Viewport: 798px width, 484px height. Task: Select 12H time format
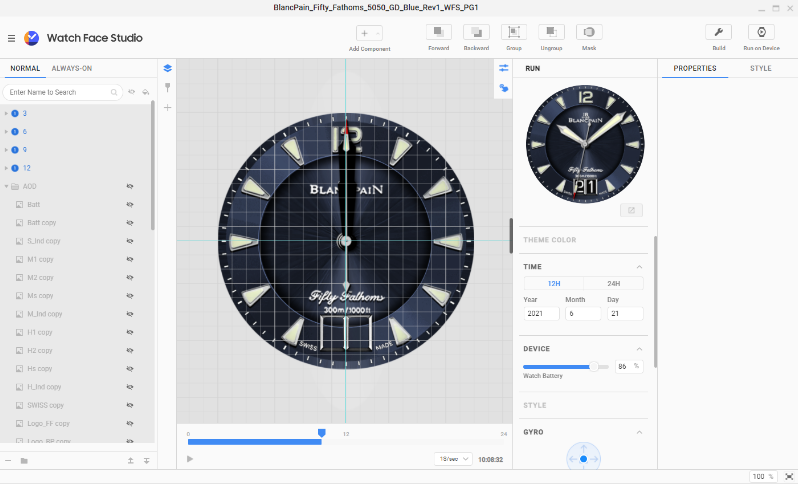554,283
